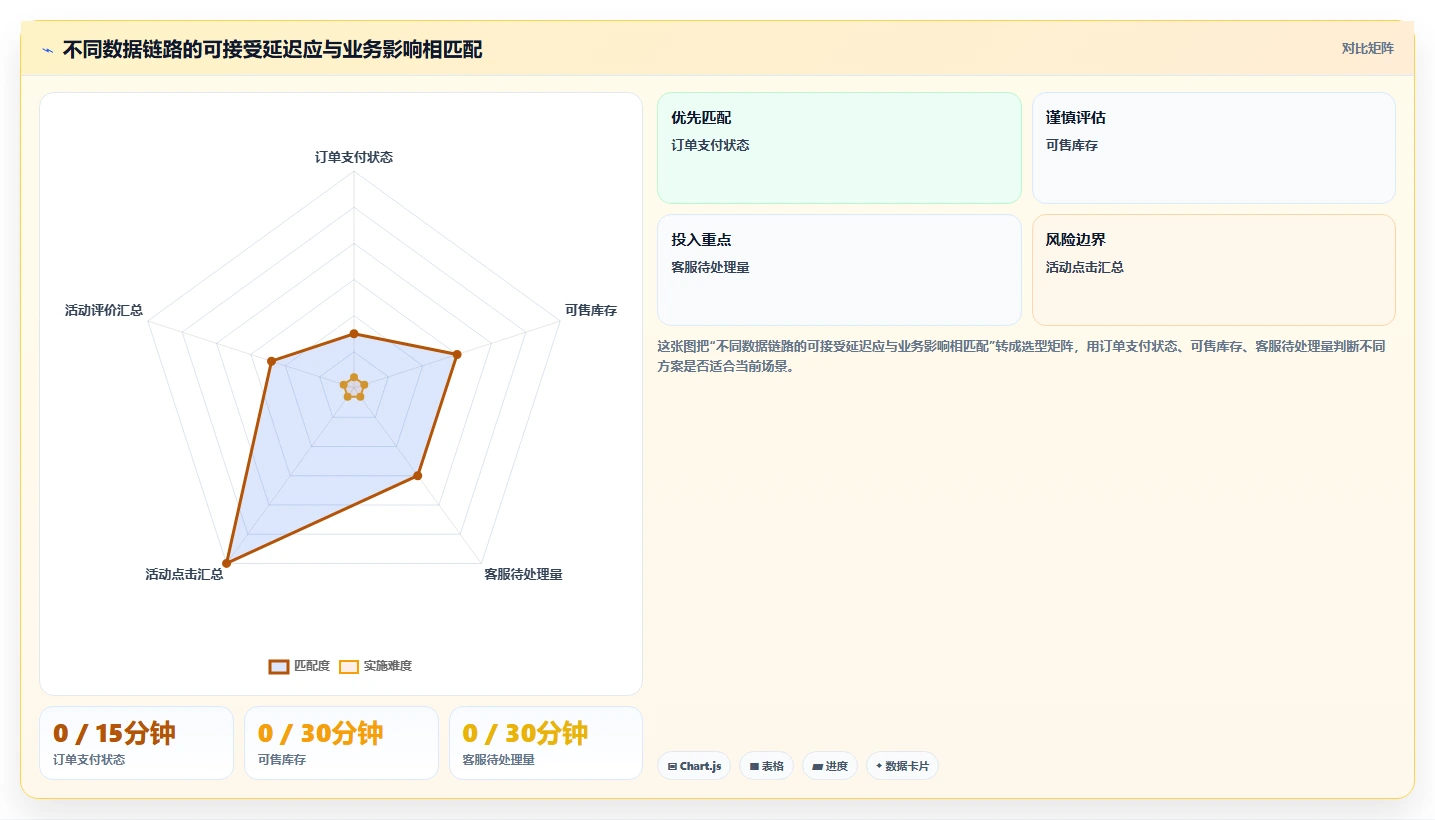Click the 可售库存 radar axis label

(591, 310)
